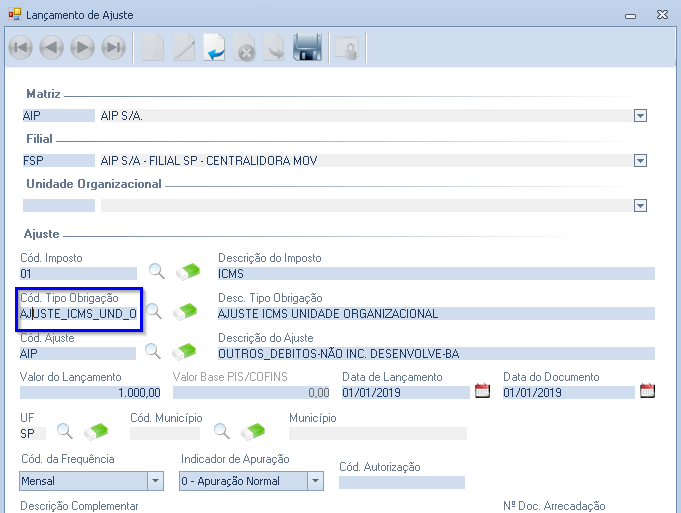
Task: Click green eraser beside Cód. Tipo Obrigação
Action: 186,312
